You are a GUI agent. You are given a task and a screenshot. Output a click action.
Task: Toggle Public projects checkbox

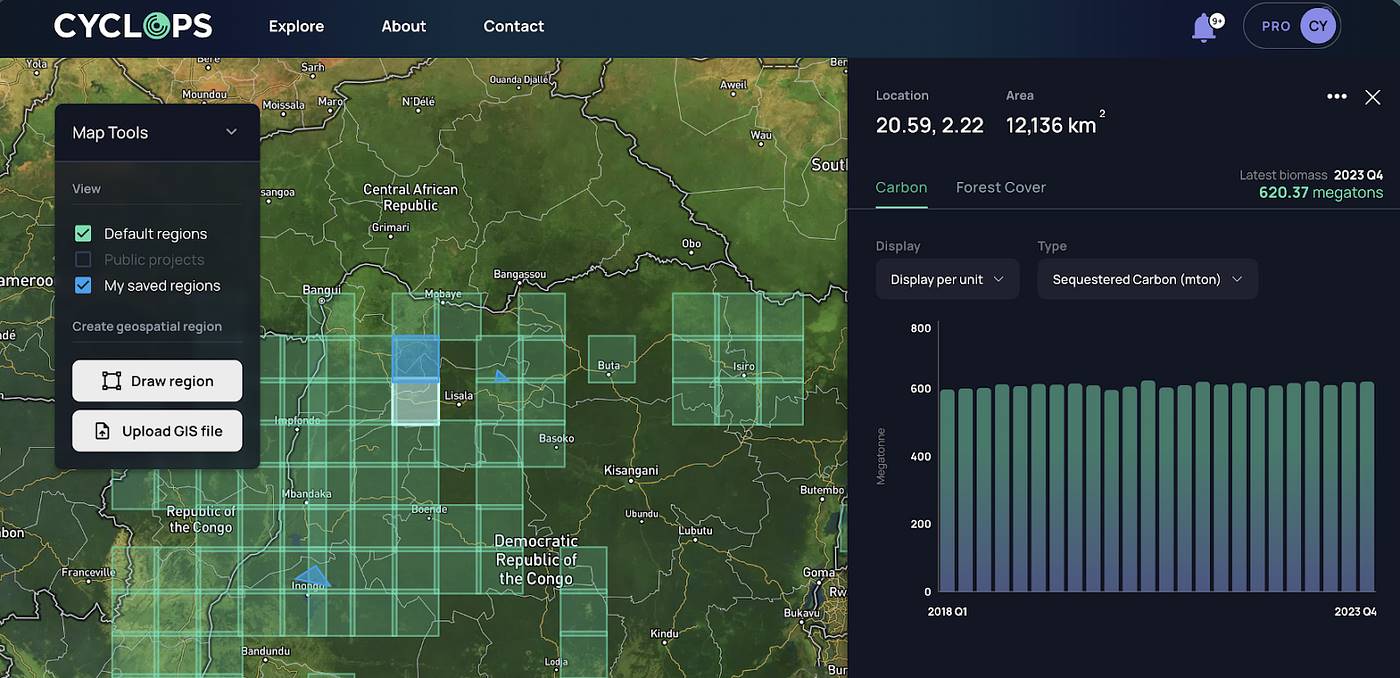(x=83, y=260)
